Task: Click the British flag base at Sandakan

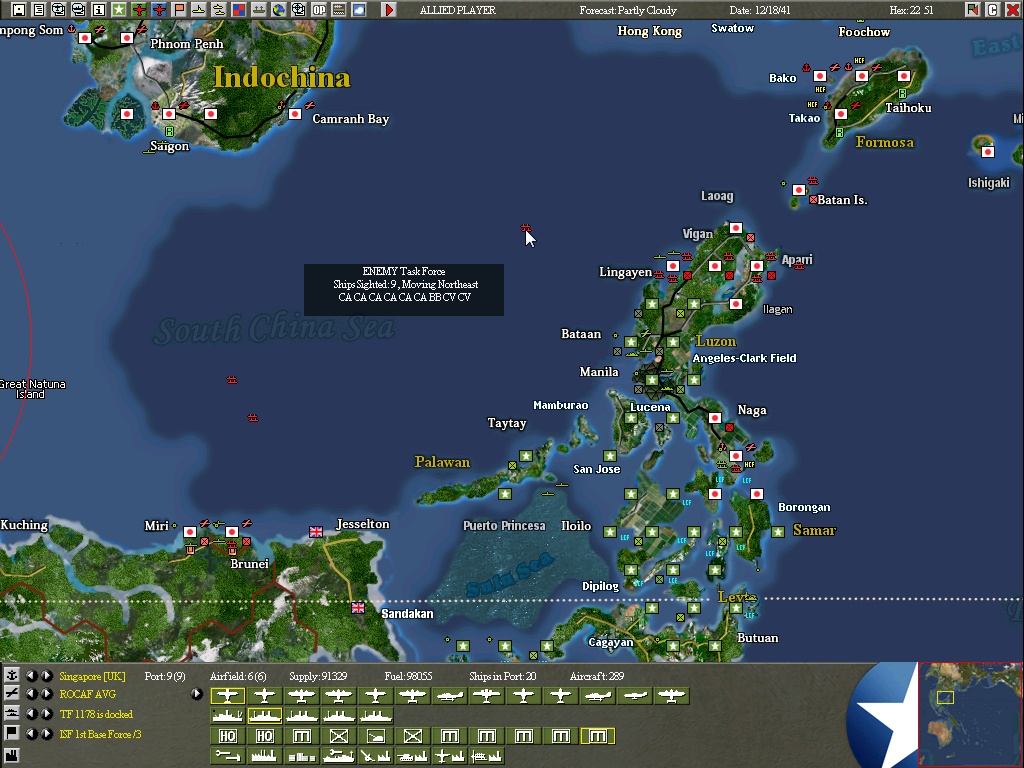Action: point(358,608)
